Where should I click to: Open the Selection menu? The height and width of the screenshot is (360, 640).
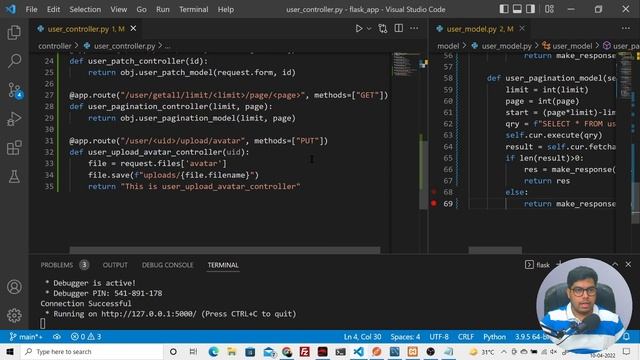tap(85, 9)
